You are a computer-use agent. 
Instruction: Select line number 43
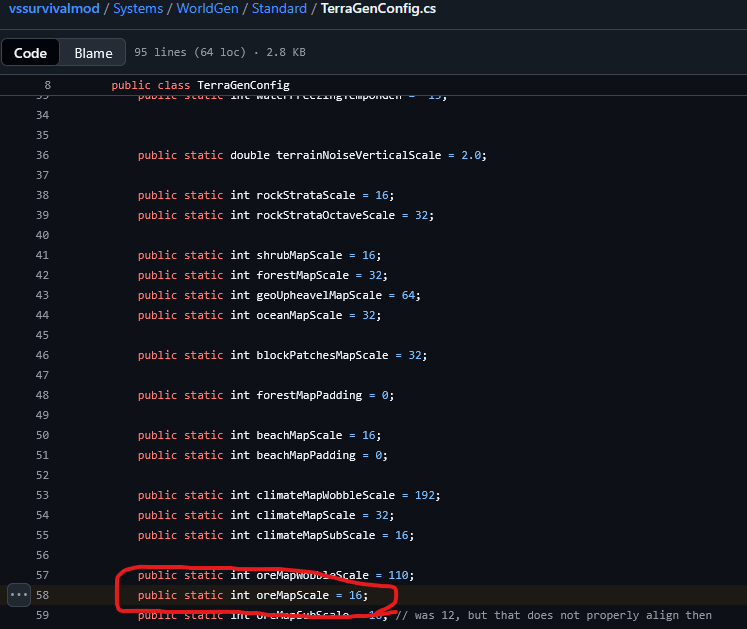42,295
